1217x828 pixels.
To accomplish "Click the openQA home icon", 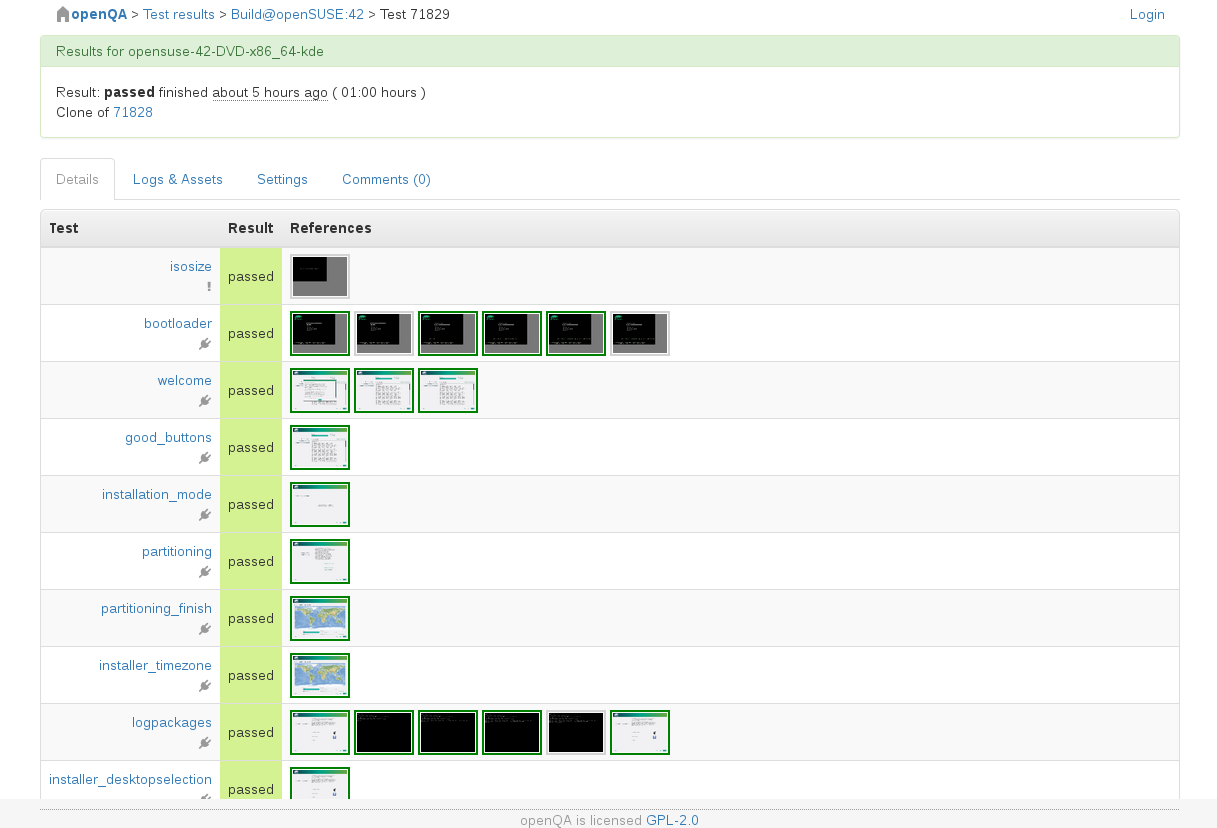I will (63, 15).
